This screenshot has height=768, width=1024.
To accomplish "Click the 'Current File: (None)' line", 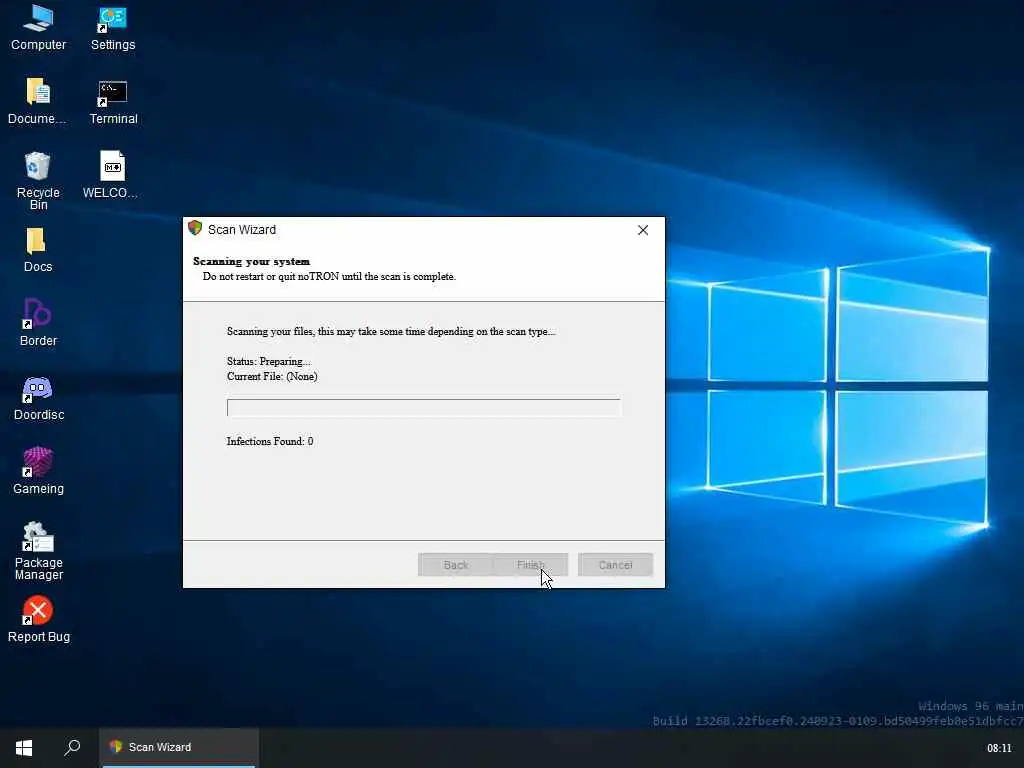I will (x=272, y=376).
